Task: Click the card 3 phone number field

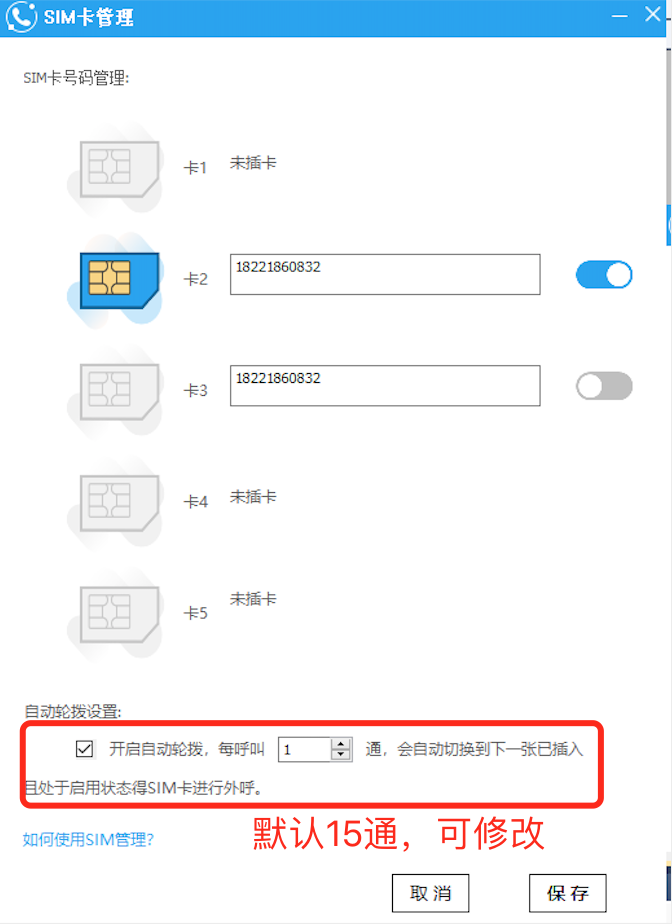Action: [x=385, y=386]
